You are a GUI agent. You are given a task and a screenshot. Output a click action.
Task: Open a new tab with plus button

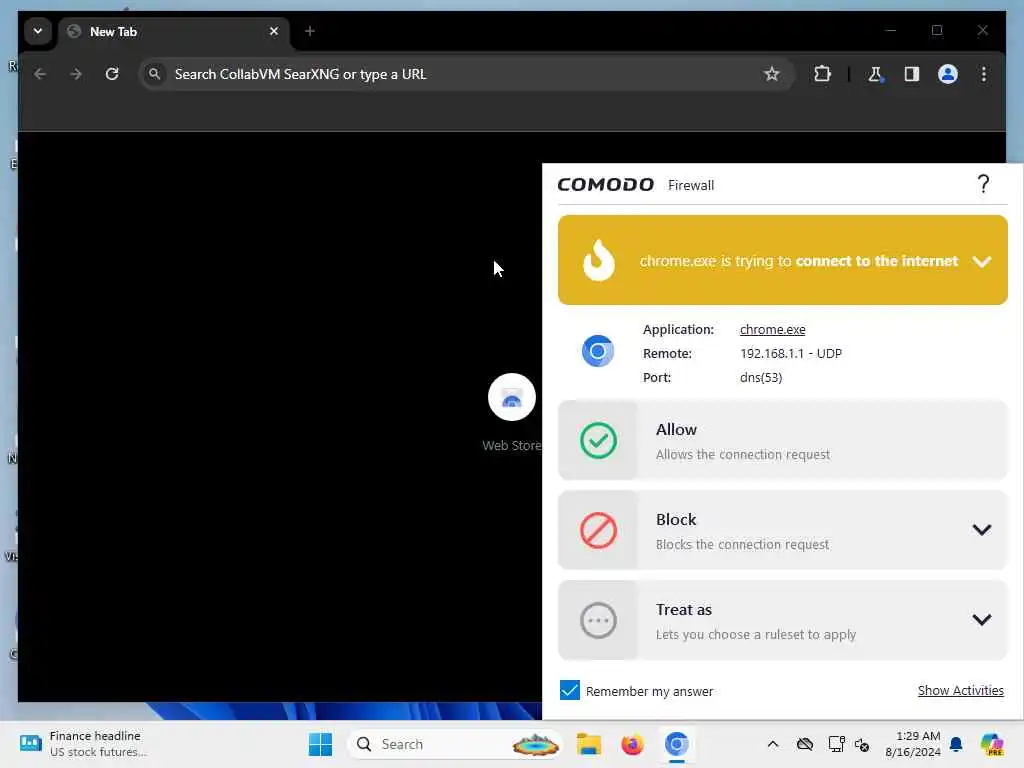(310, 31)
